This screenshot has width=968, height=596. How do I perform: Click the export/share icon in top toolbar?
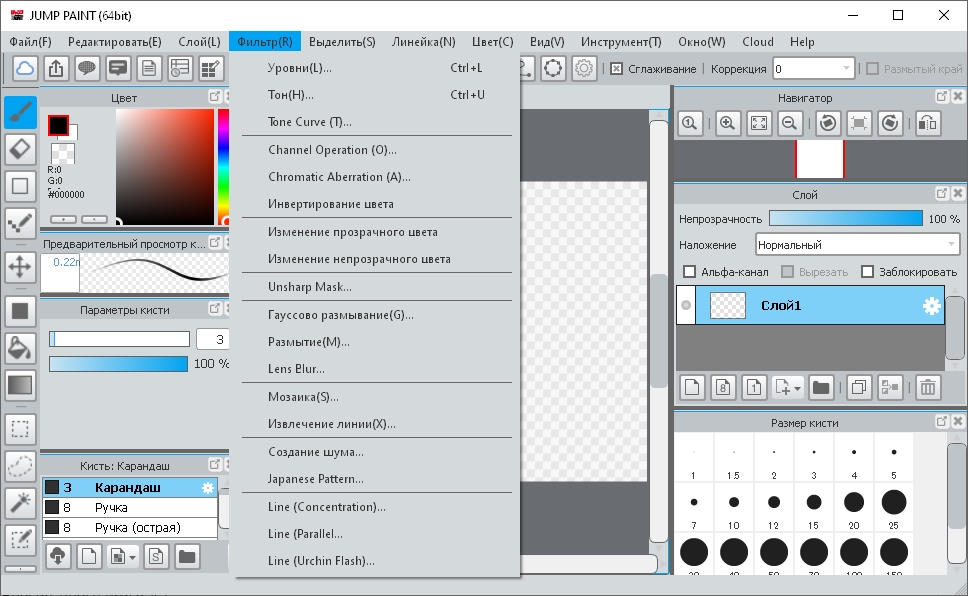[x=56, y=68]
